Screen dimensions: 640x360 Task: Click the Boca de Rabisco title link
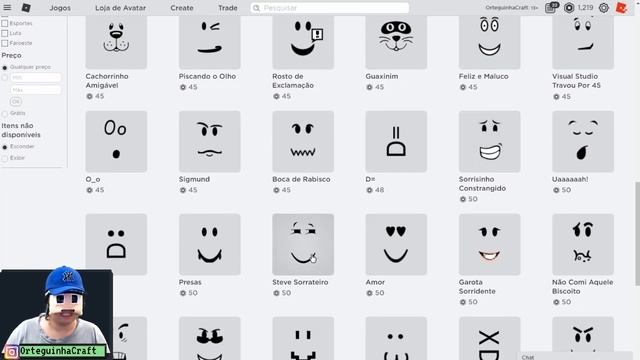(301, 179)
